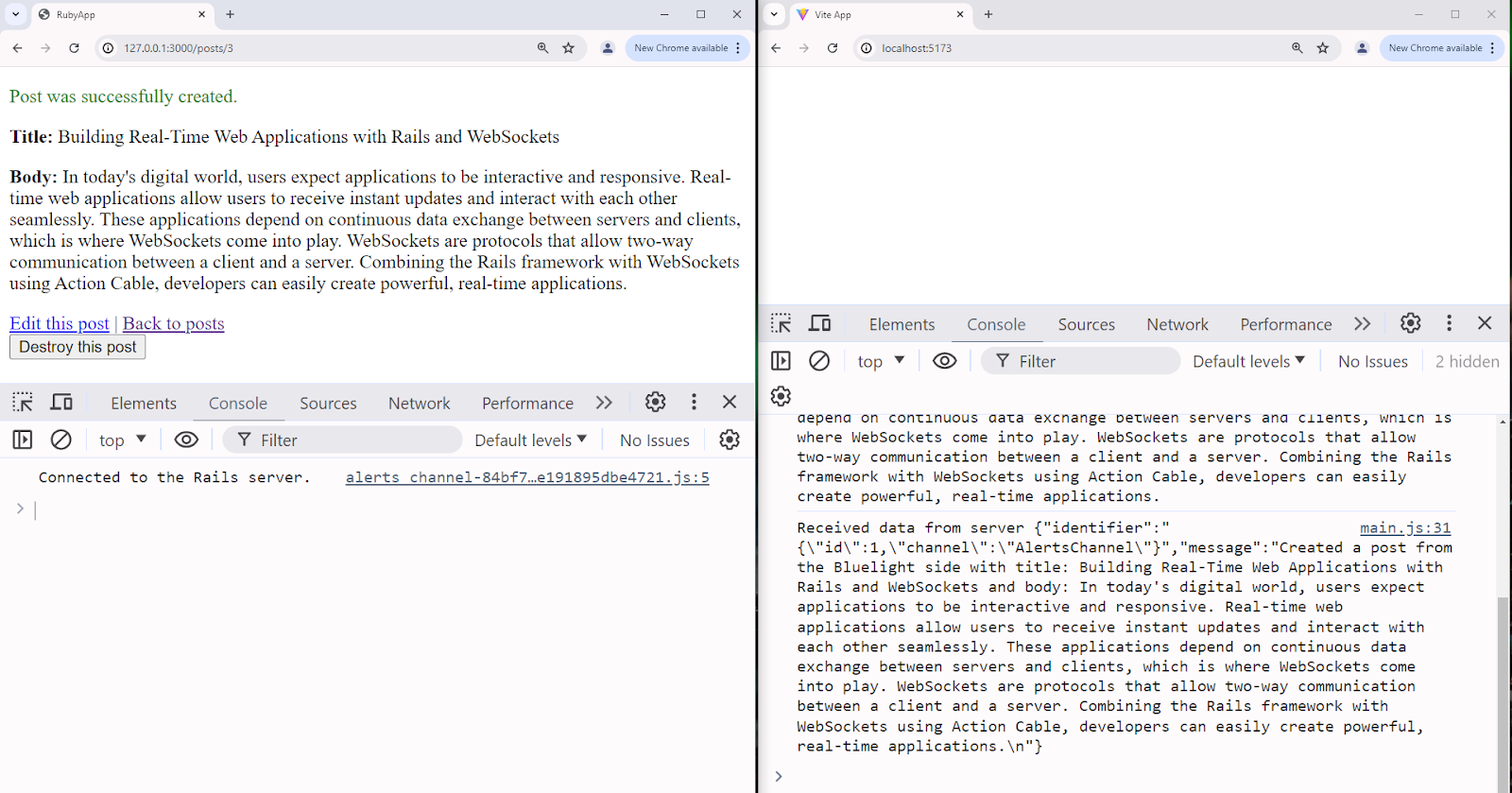
Task: Click the 'Destroy this post' button
Action: click(77, 347)
